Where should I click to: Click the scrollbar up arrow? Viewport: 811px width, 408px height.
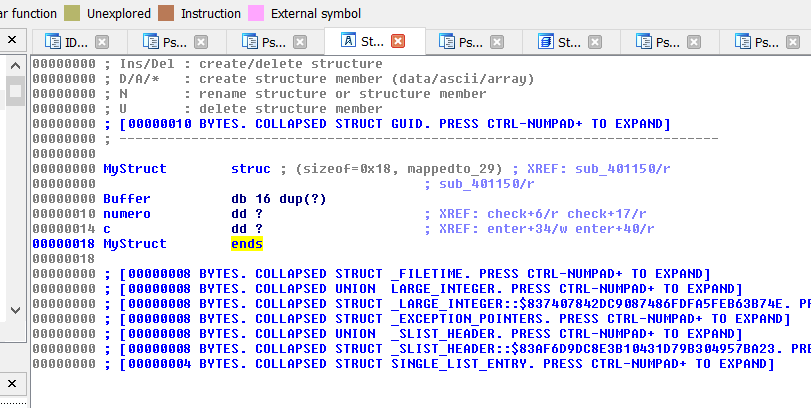click(x=15, y=66)
